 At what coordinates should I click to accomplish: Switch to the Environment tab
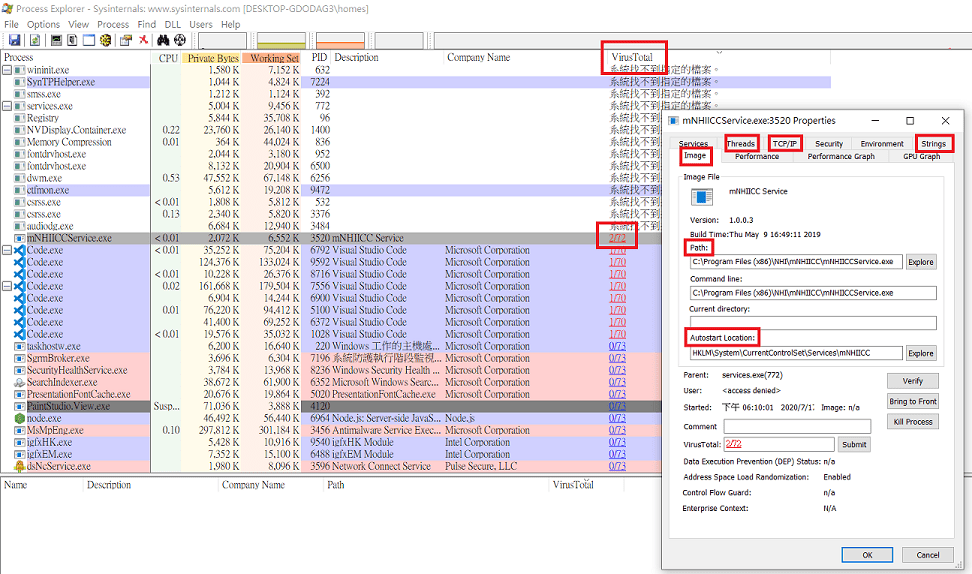882,143
